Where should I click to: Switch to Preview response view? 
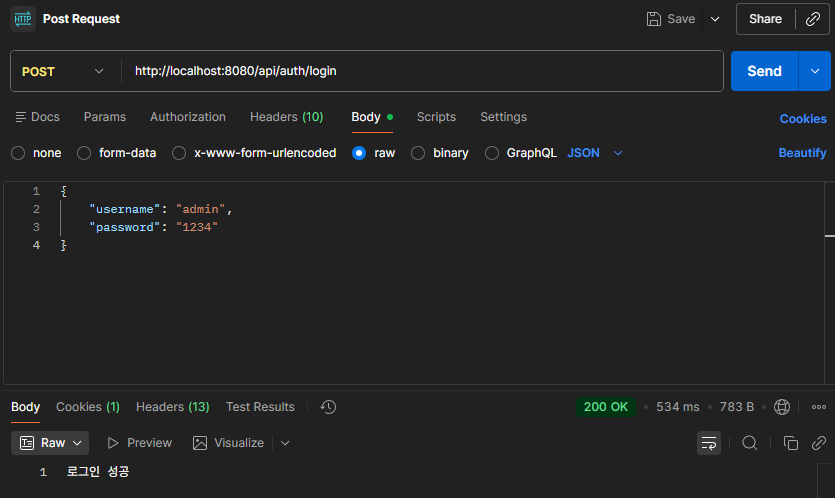(x=140, y=443)
